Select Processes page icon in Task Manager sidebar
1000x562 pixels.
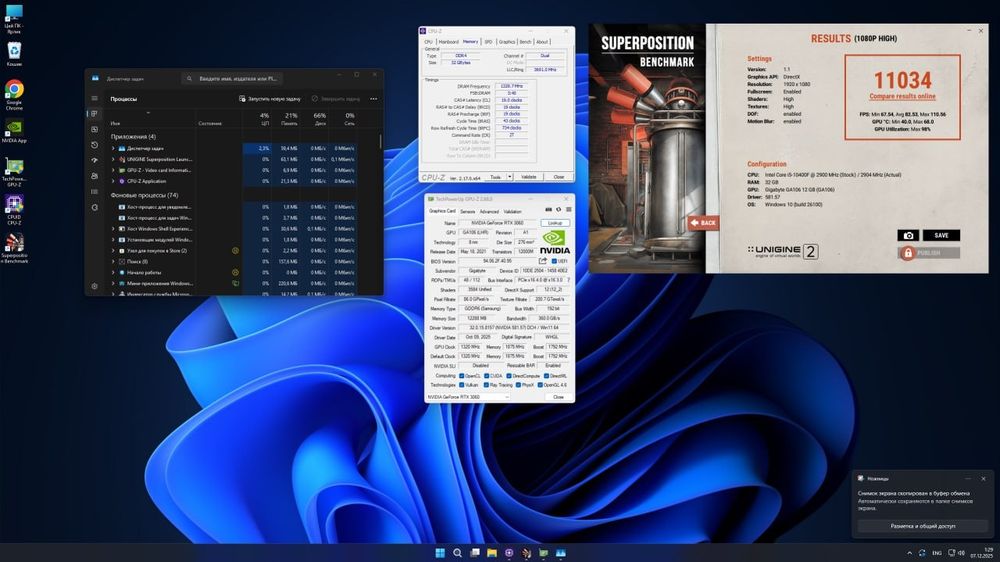[x=94, y=114]
